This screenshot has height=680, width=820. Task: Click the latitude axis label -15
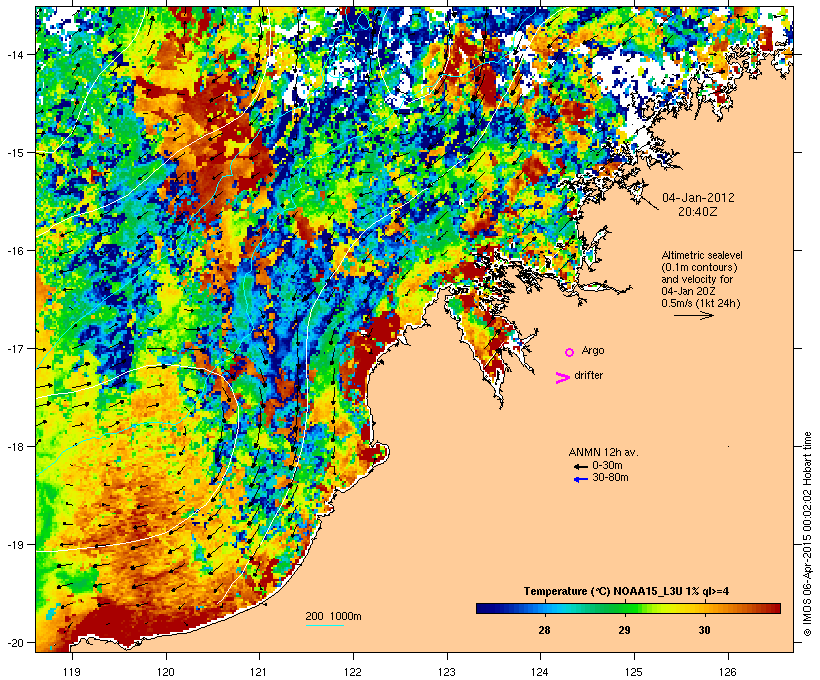tap(15, 153)
